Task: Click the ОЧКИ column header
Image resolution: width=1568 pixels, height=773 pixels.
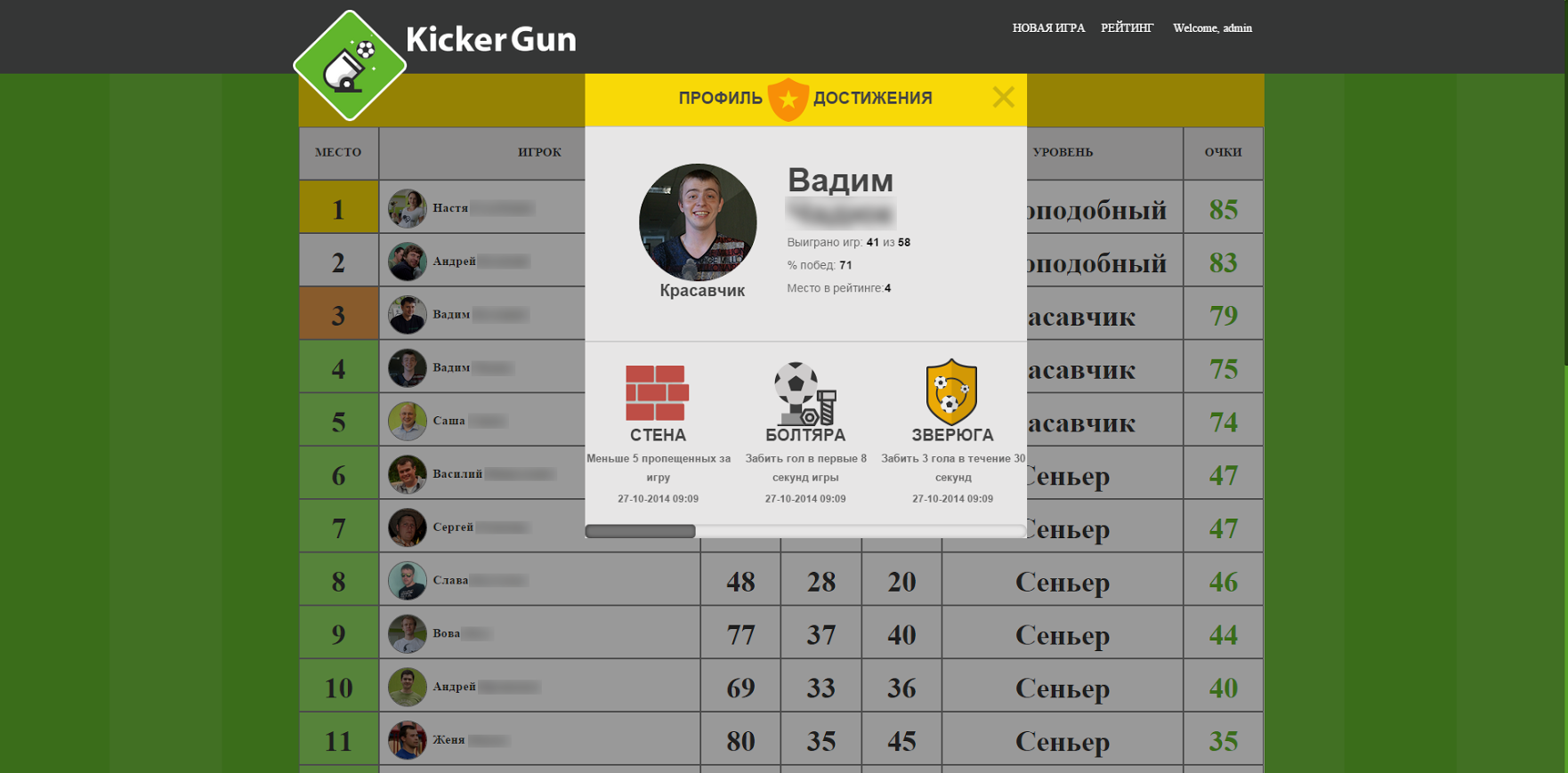Action: [x=1223, y=152]
